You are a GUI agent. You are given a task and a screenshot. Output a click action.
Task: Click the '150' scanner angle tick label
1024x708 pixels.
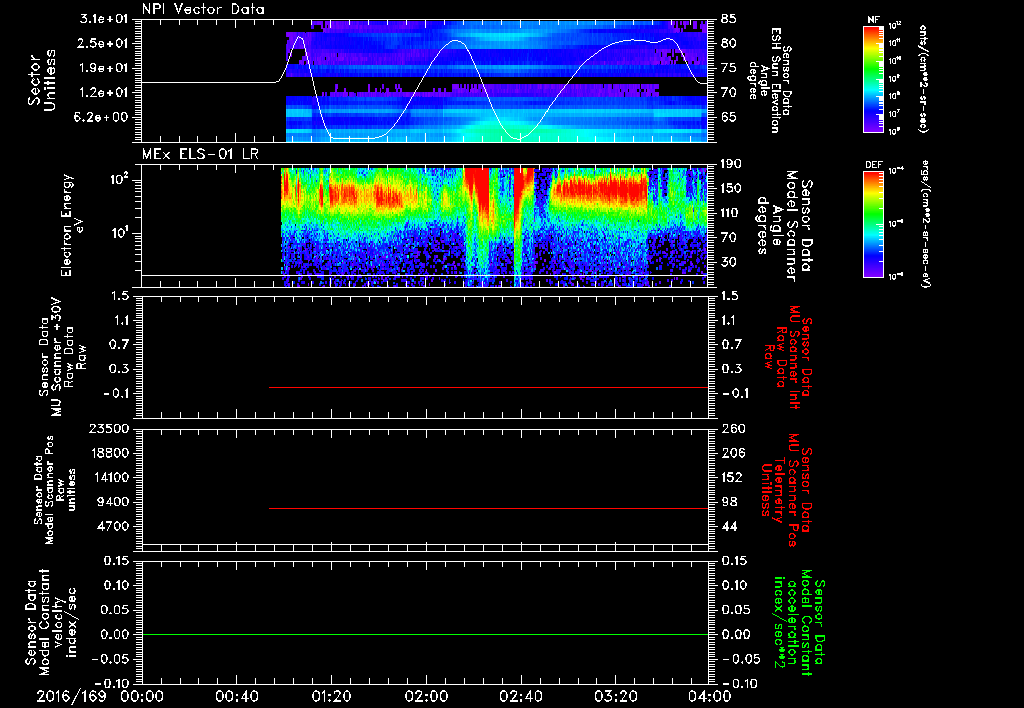coord(731,188)
